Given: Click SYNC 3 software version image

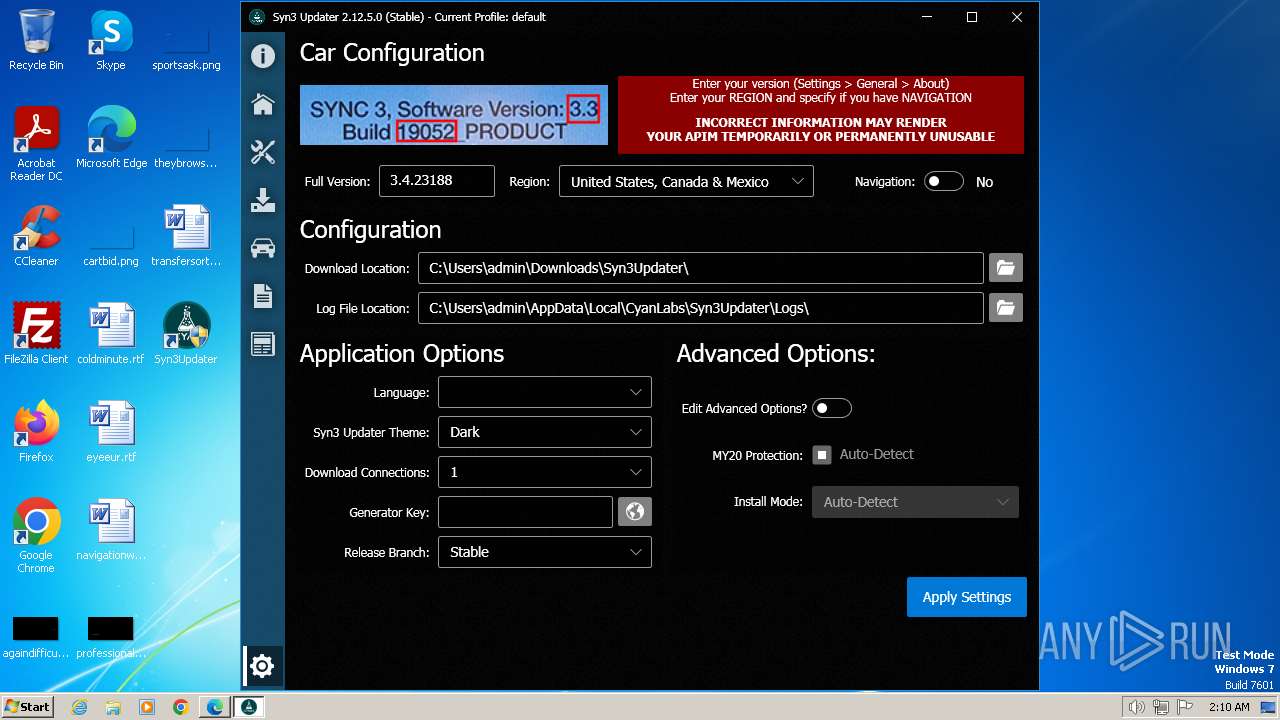Looking at the screenshot, I should pos(454,115).
